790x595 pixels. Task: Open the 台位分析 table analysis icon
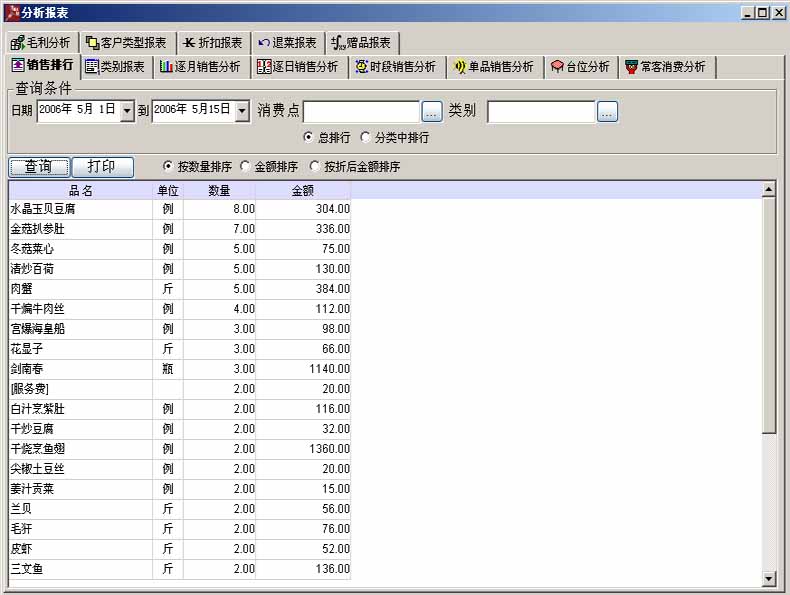[x=557, y=67]
